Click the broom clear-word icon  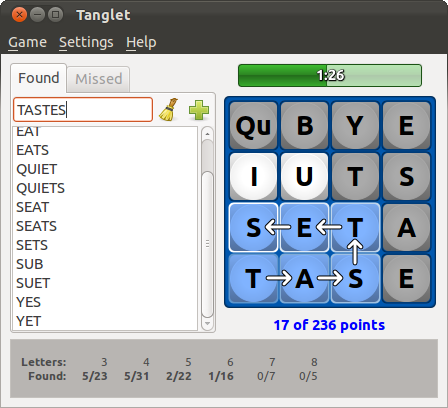pyautogui.click(x=168, y=110)
